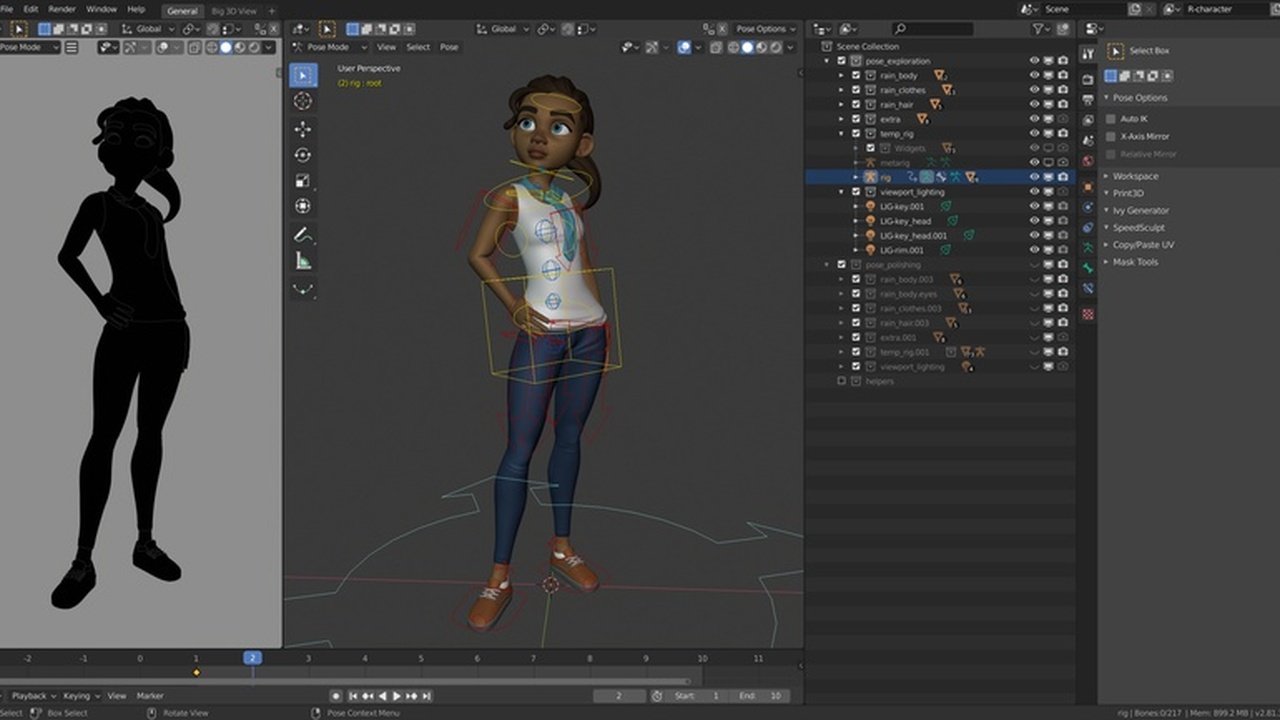
Task: Play the animation forward
Action: [396, 695]
